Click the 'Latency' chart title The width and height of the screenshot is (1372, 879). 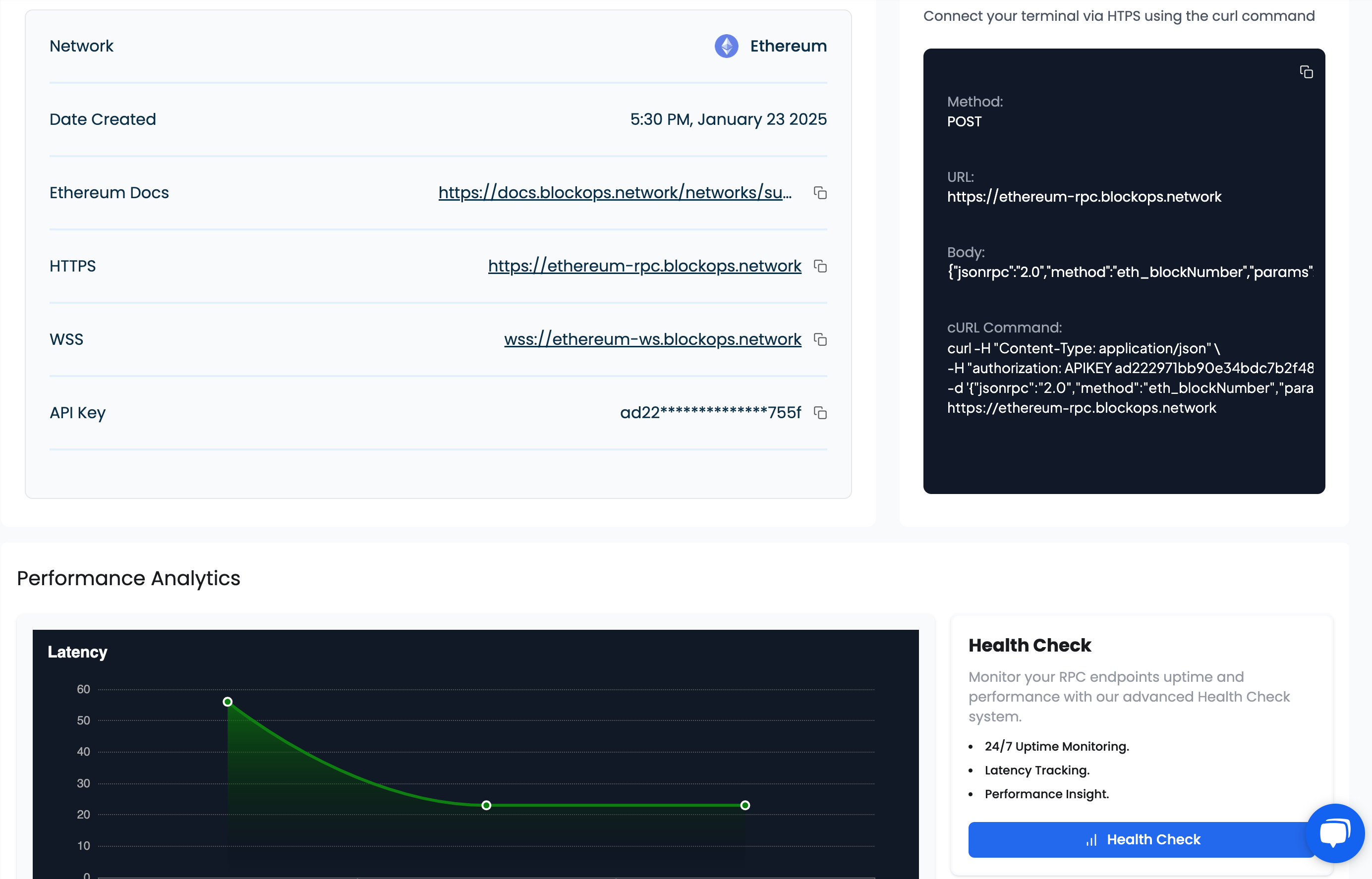(77, 652)
